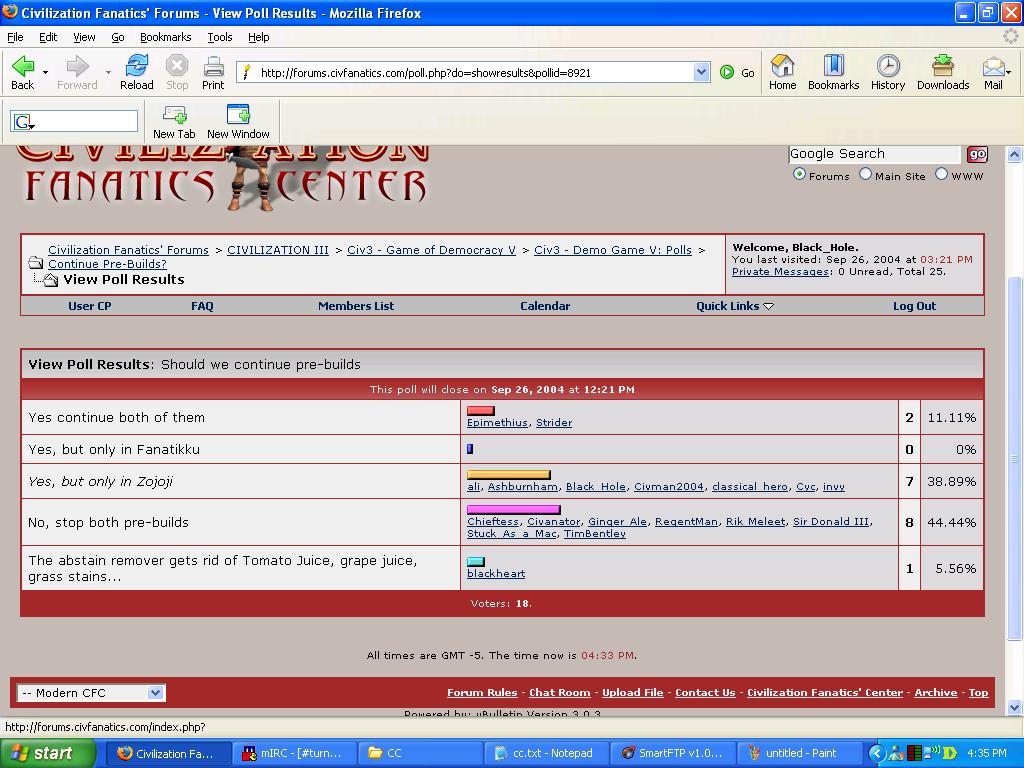Select the Forums search radio button
Image resolution: width=1024 pixels, height=768 pixels.
[x=799, y=174]
